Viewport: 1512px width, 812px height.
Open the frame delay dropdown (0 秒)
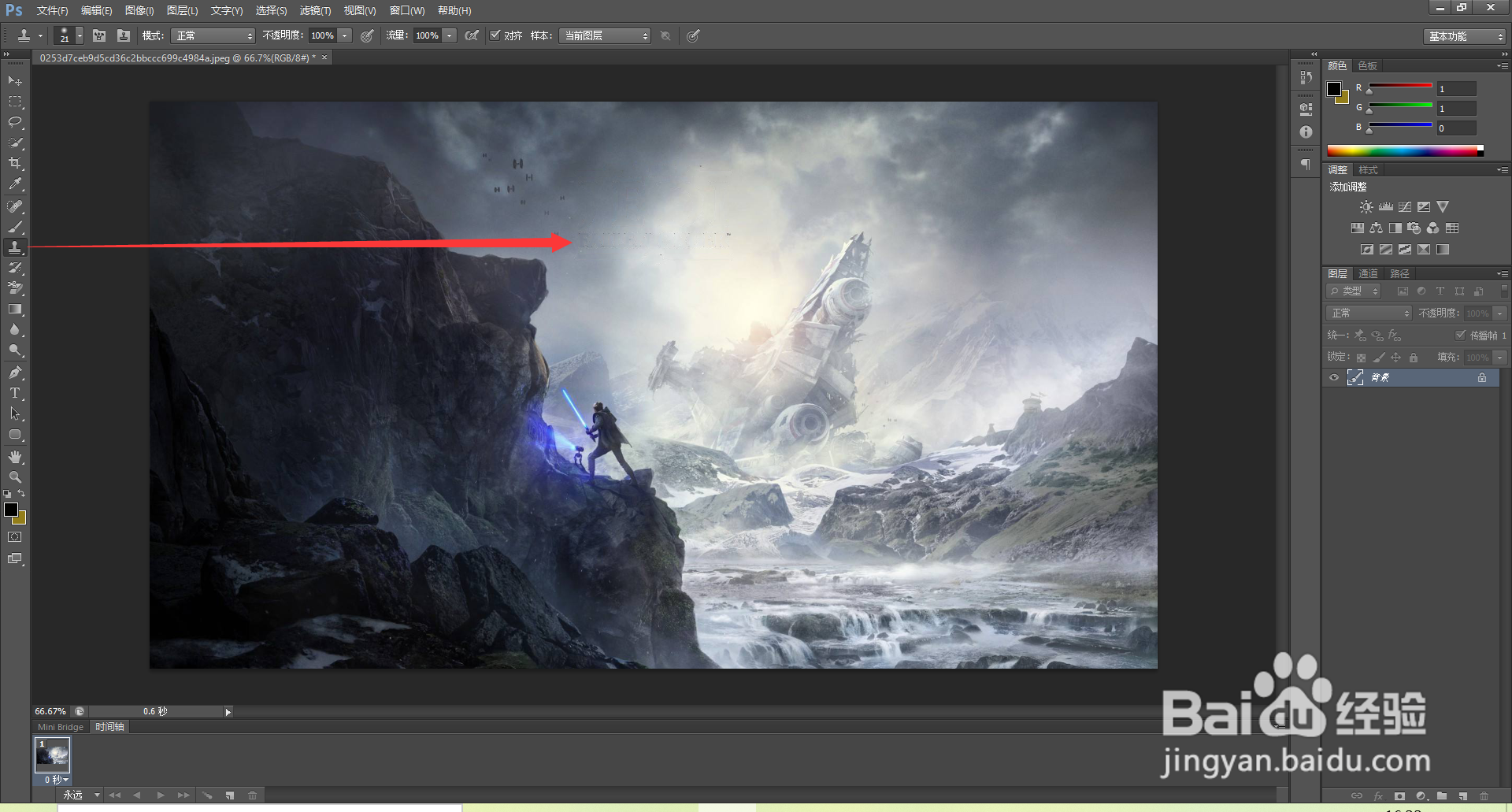point(55,780)
